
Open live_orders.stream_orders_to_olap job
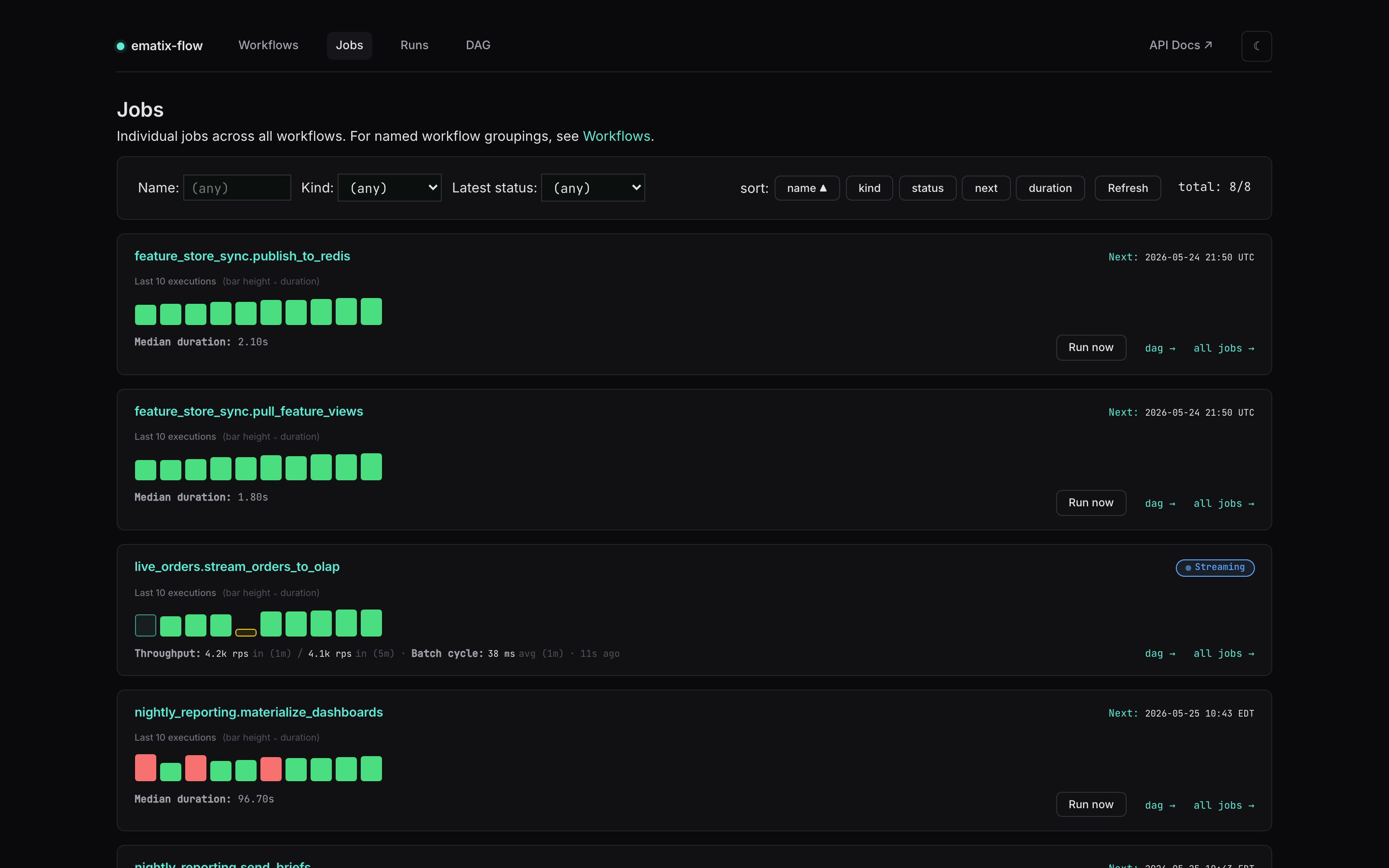point(236,567)
